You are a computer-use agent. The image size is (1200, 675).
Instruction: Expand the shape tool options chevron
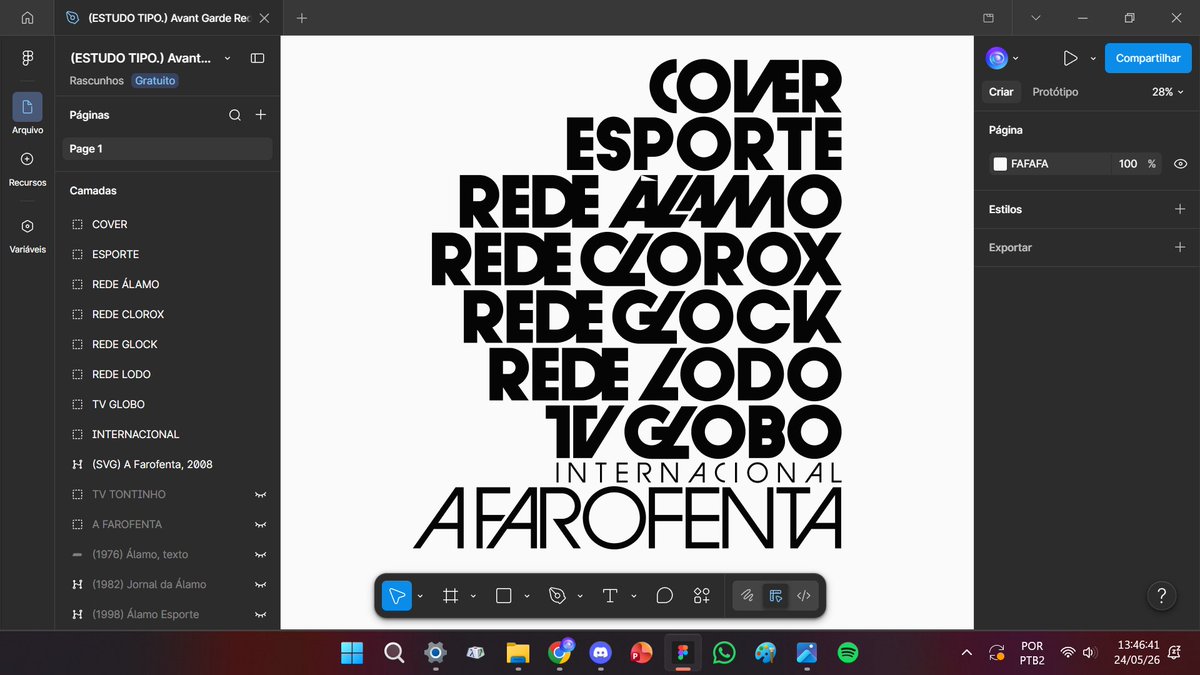526,596
